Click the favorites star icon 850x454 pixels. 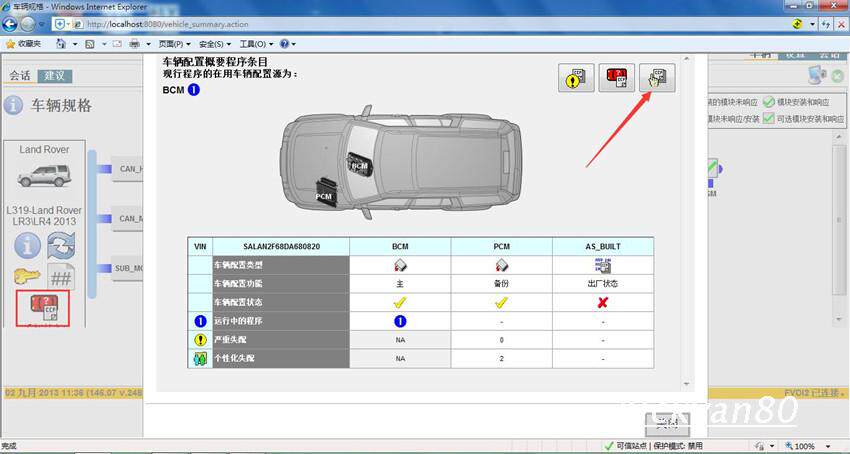(10, 44)
